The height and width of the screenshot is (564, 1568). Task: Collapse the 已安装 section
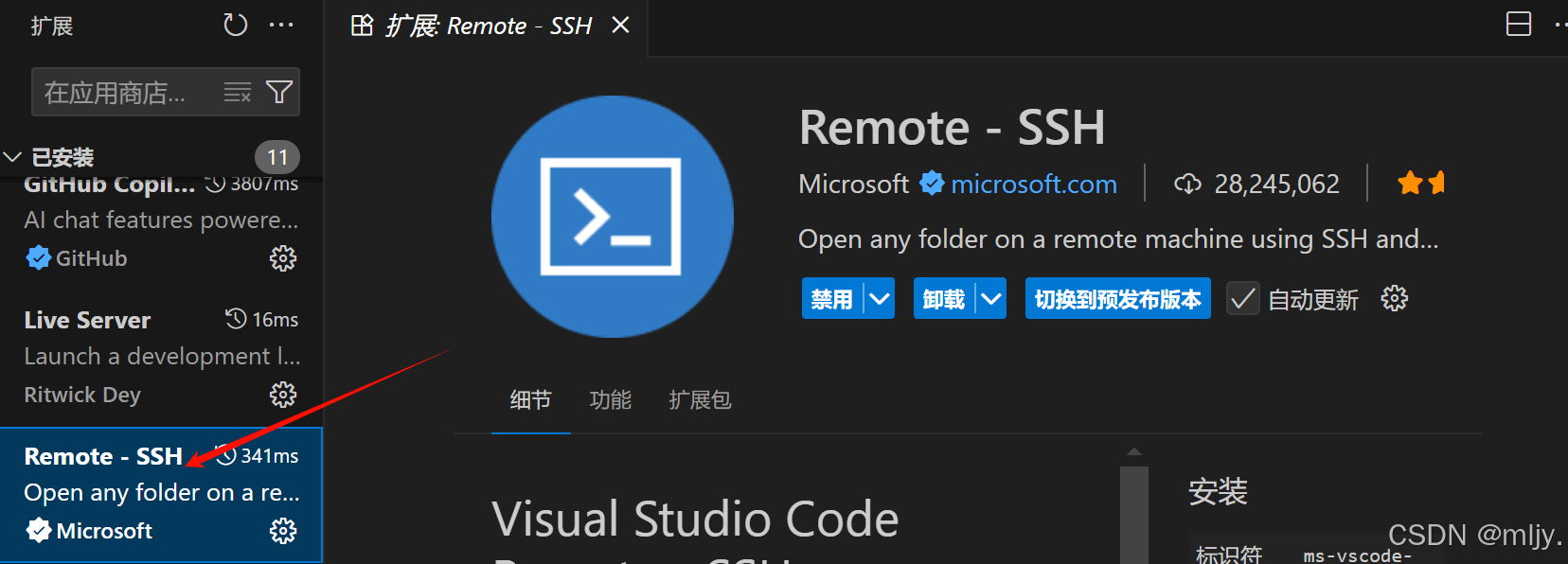pyautogui.click(x=13, y=157)
